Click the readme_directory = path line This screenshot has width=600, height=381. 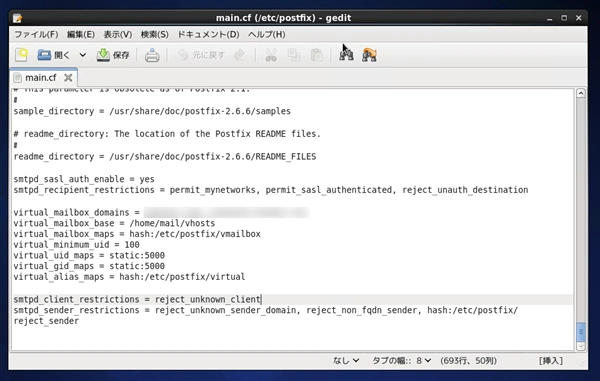pyautogui.click(x=165, y=156)
